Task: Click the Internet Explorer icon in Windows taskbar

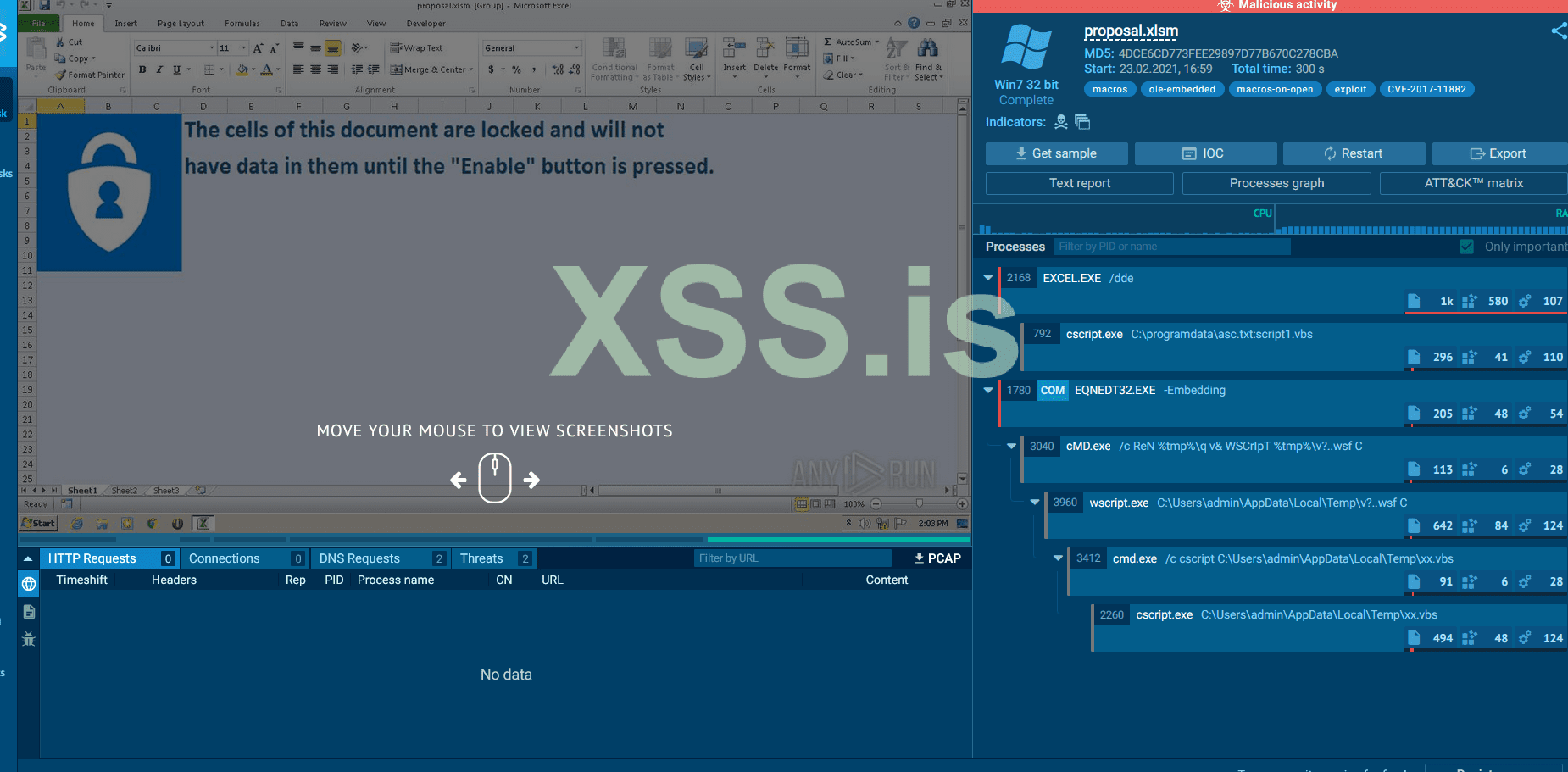Action: 77,524
